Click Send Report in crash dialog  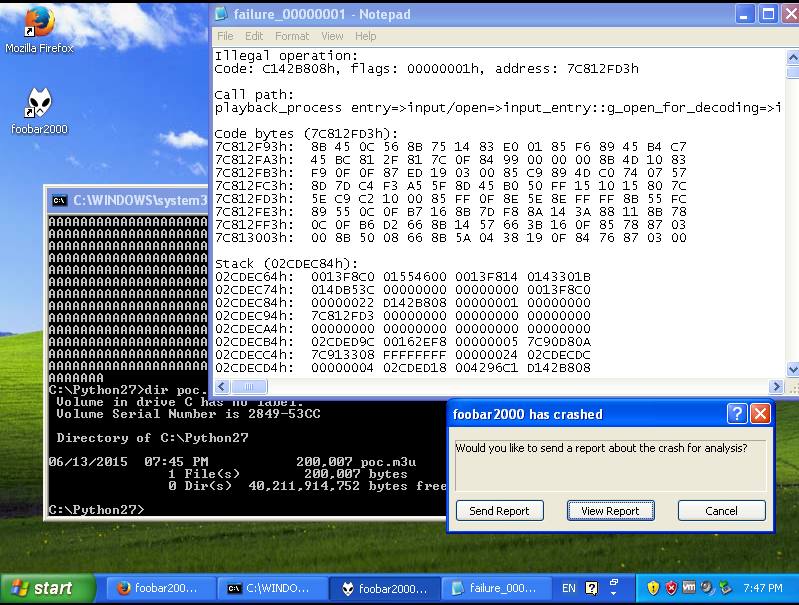pyautogui.click(x=499, y=511)
